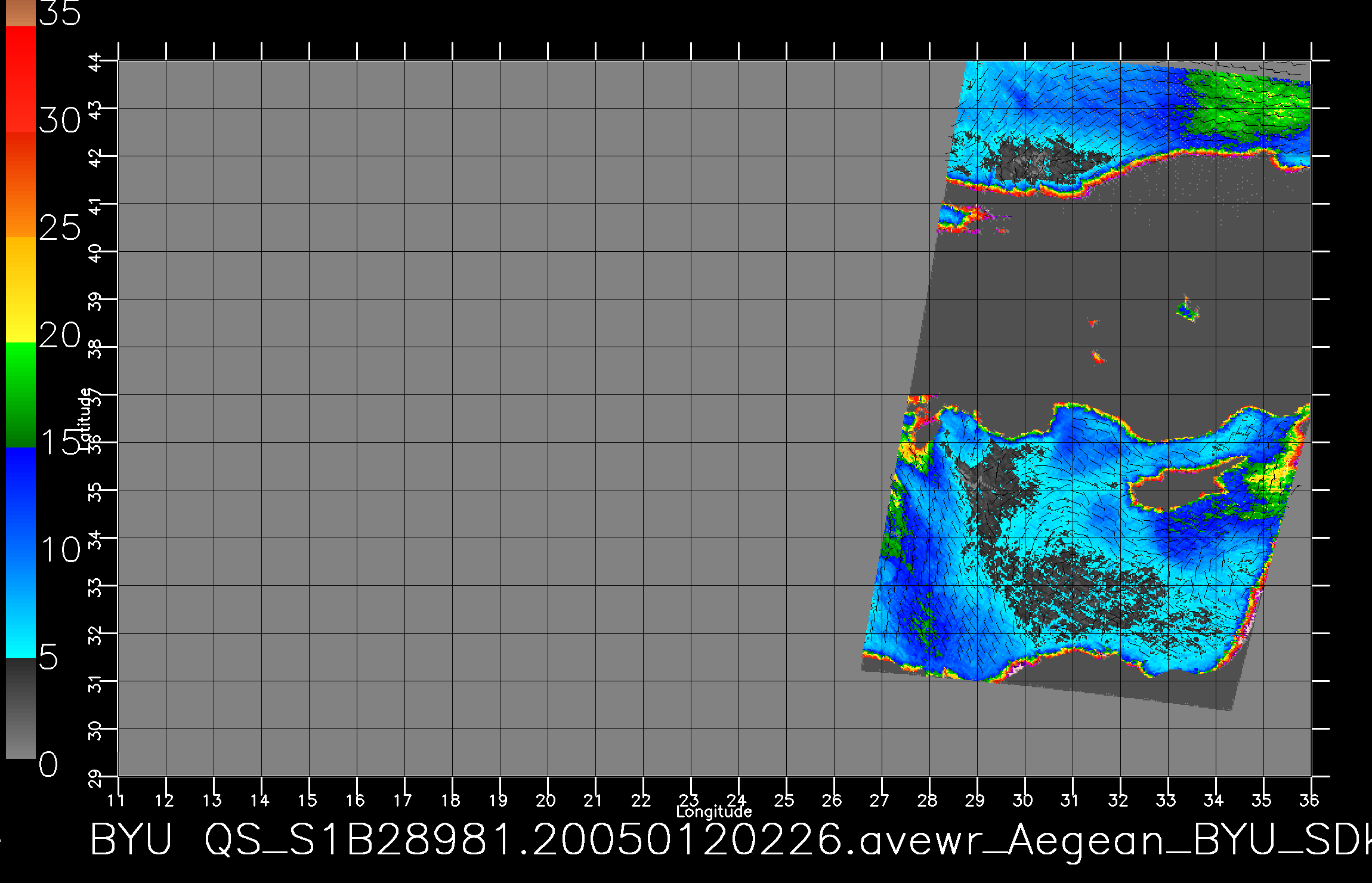Pick the green segment of the colorbar

(21, 395)
